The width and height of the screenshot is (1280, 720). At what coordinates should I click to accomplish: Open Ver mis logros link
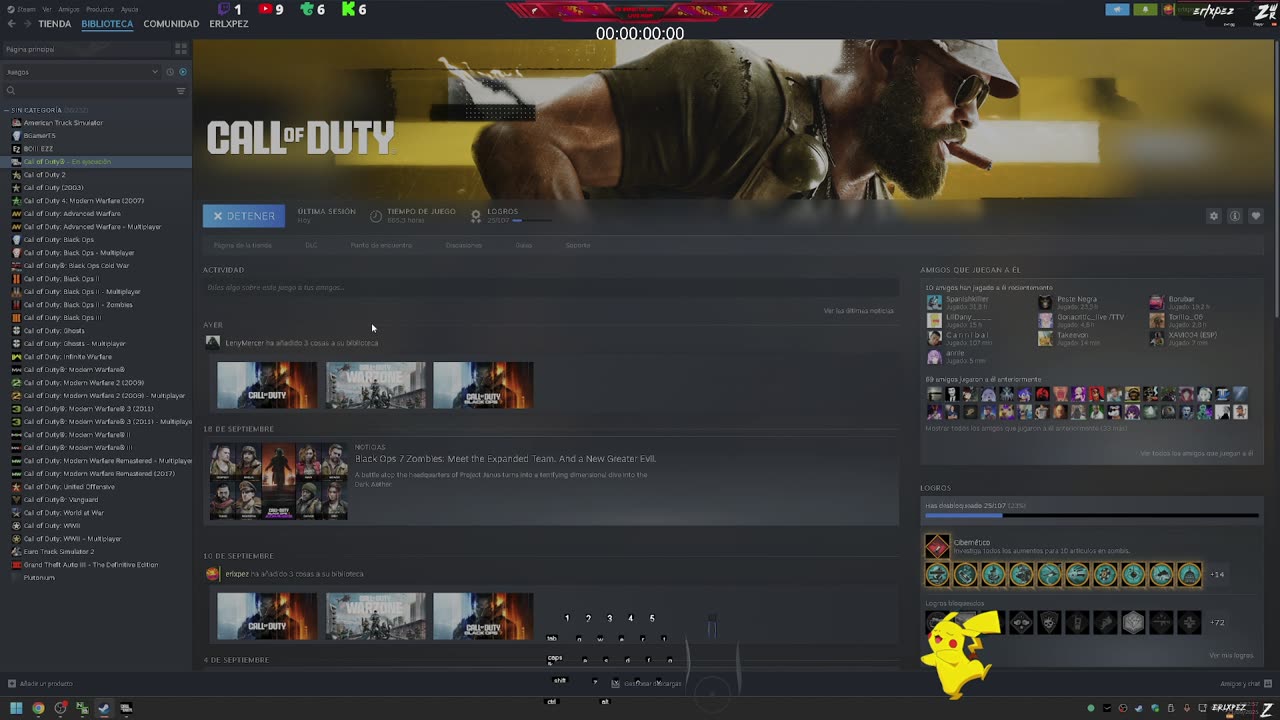pos(1231,656)
